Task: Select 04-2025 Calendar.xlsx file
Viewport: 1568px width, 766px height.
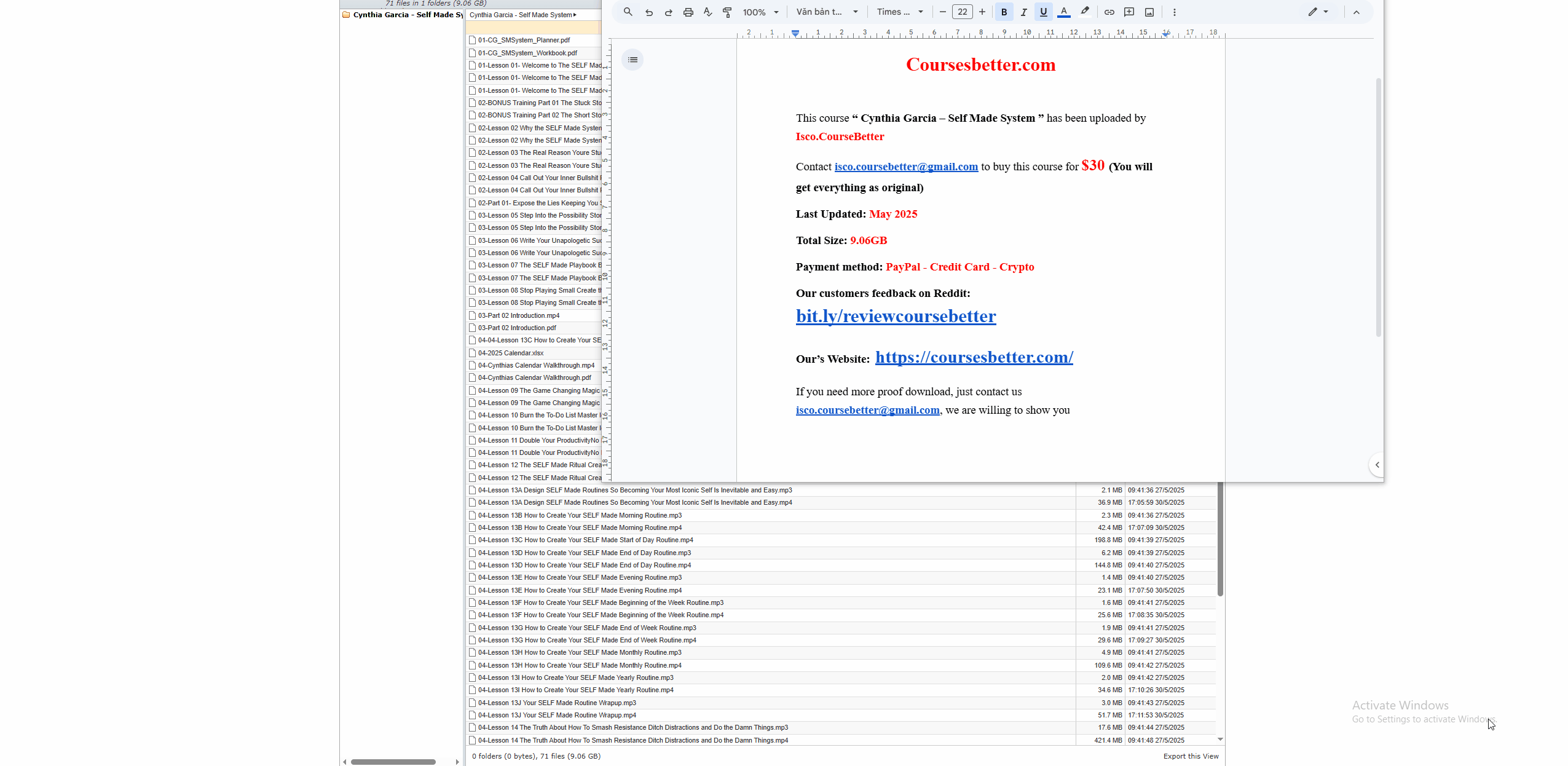Action: [511, 353]
